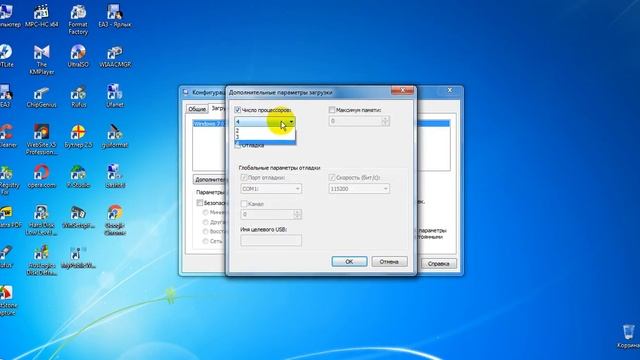
Task: Select the Auslogics Disk Defrag icon
Action: point(41,261)
